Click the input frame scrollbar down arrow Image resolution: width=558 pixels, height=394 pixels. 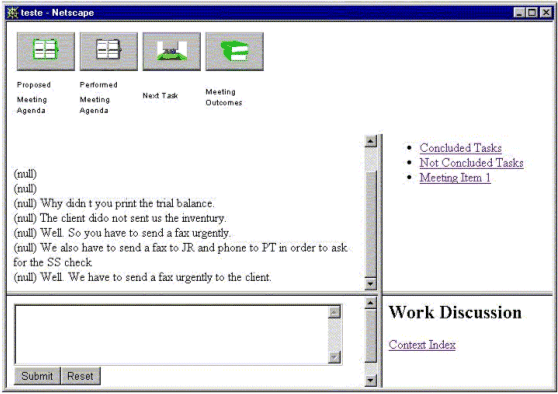click(x=370, y=380)
